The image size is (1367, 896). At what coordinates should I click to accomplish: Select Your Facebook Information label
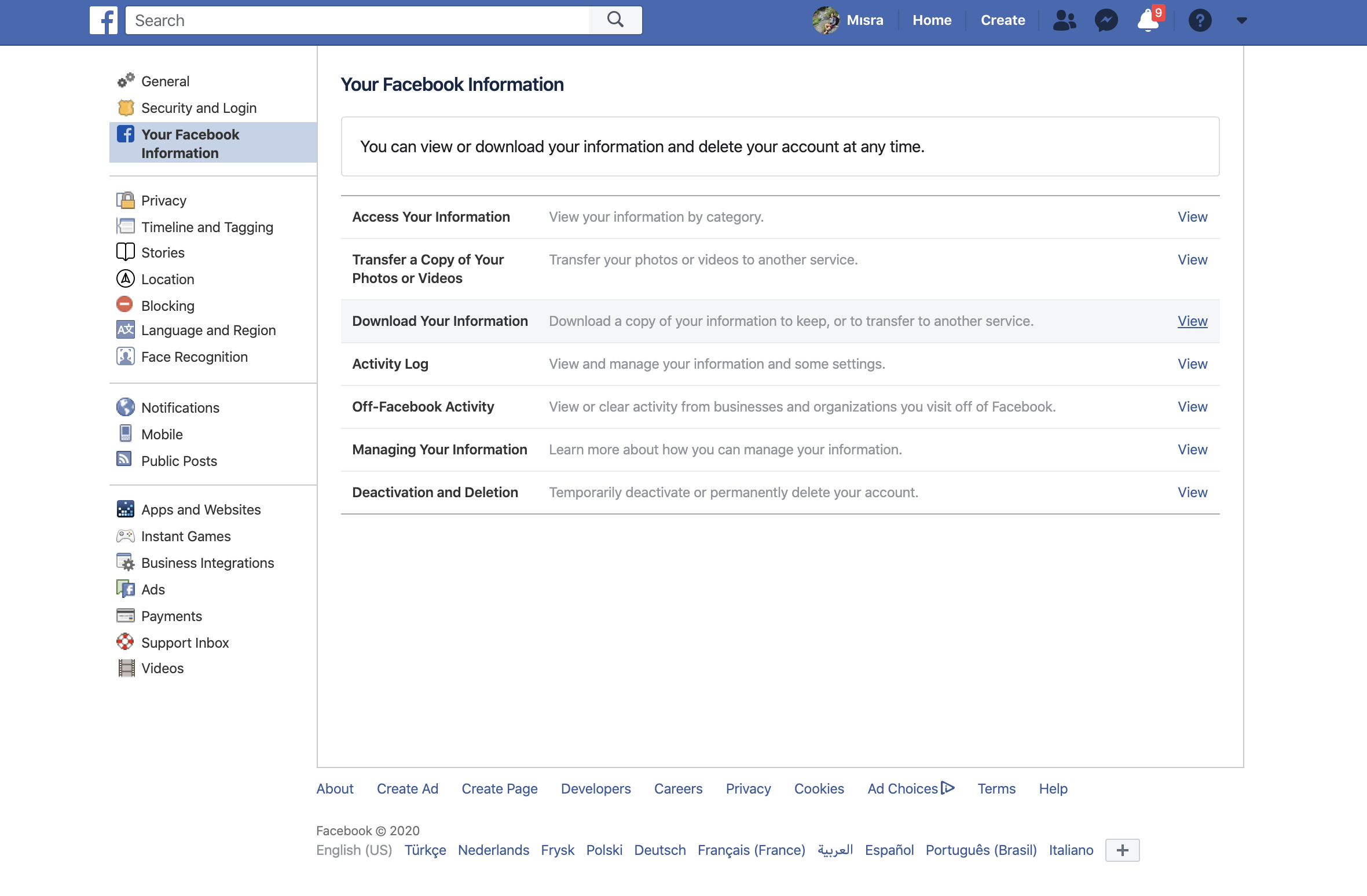tap(190, 144)
